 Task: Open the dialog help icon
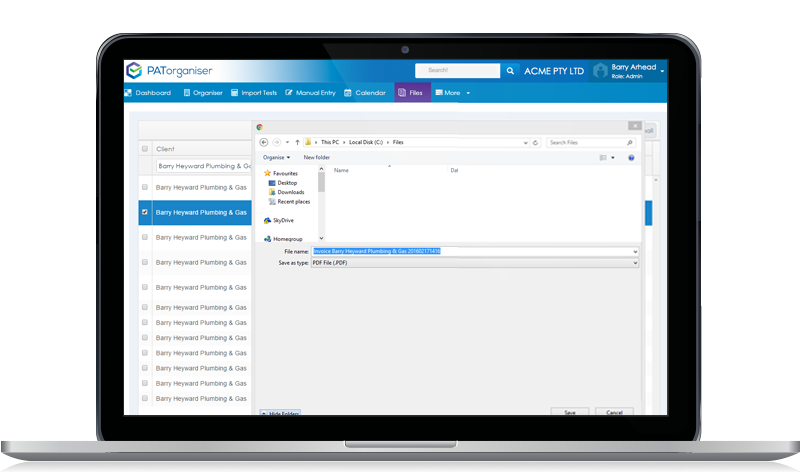[631, 158]
